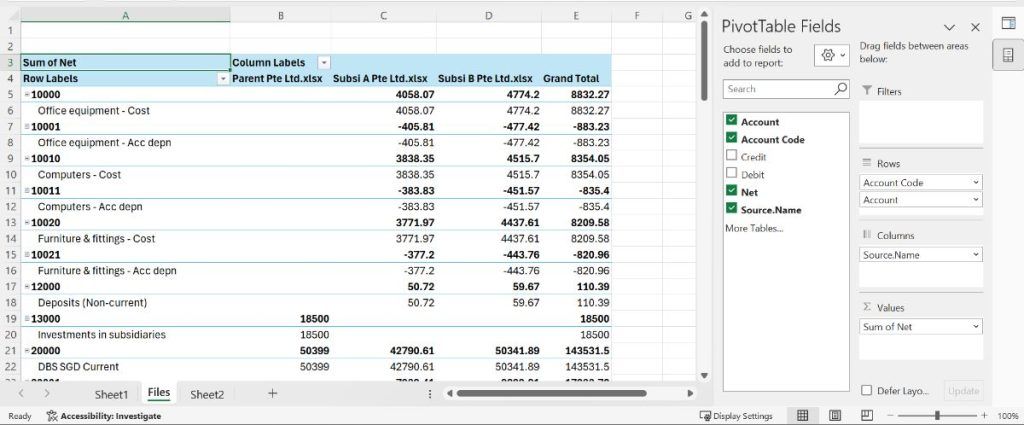The height and width of the screenshot is (425, 1024).
Task: Select the Parent Pte Ltd.xlsx column header
Action: (x=280, y=78)
